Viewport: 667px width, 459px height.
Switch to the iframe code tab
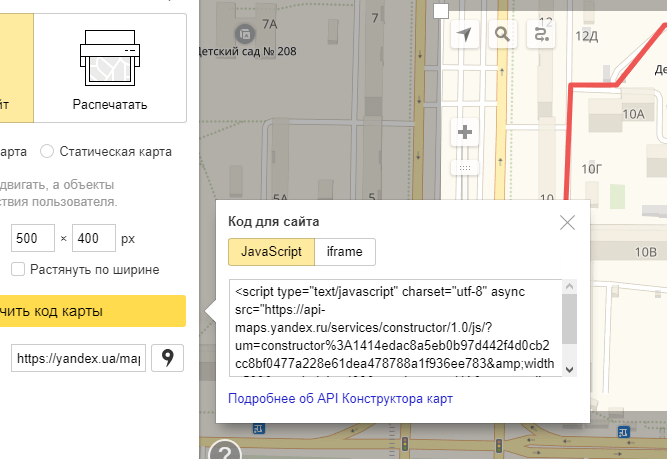coord(345,252)
